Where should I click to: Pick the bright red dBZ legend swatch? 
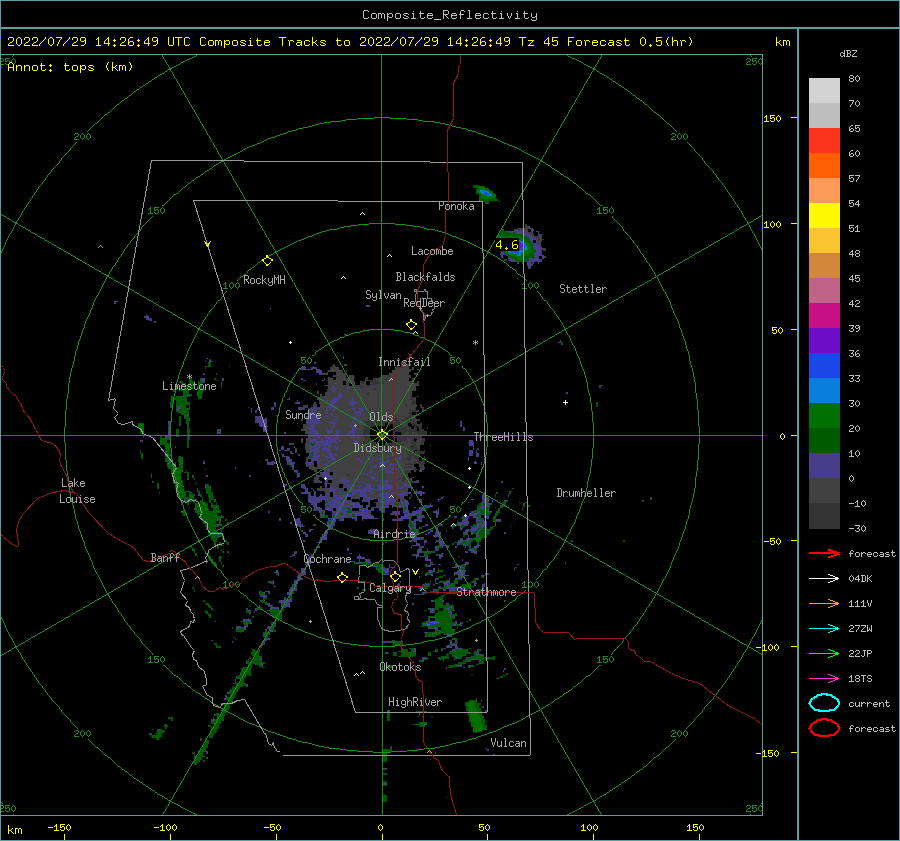[824, 140]
